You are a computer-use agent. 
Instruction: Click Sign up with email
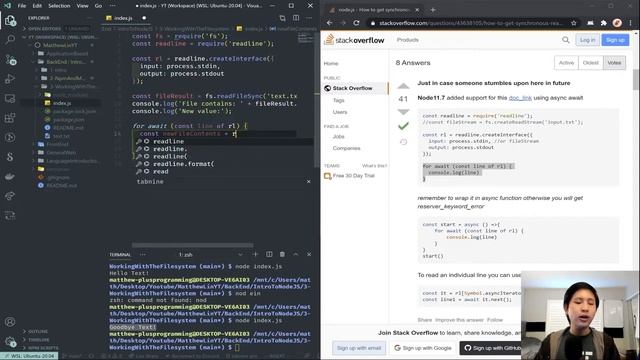click(358, 348)
